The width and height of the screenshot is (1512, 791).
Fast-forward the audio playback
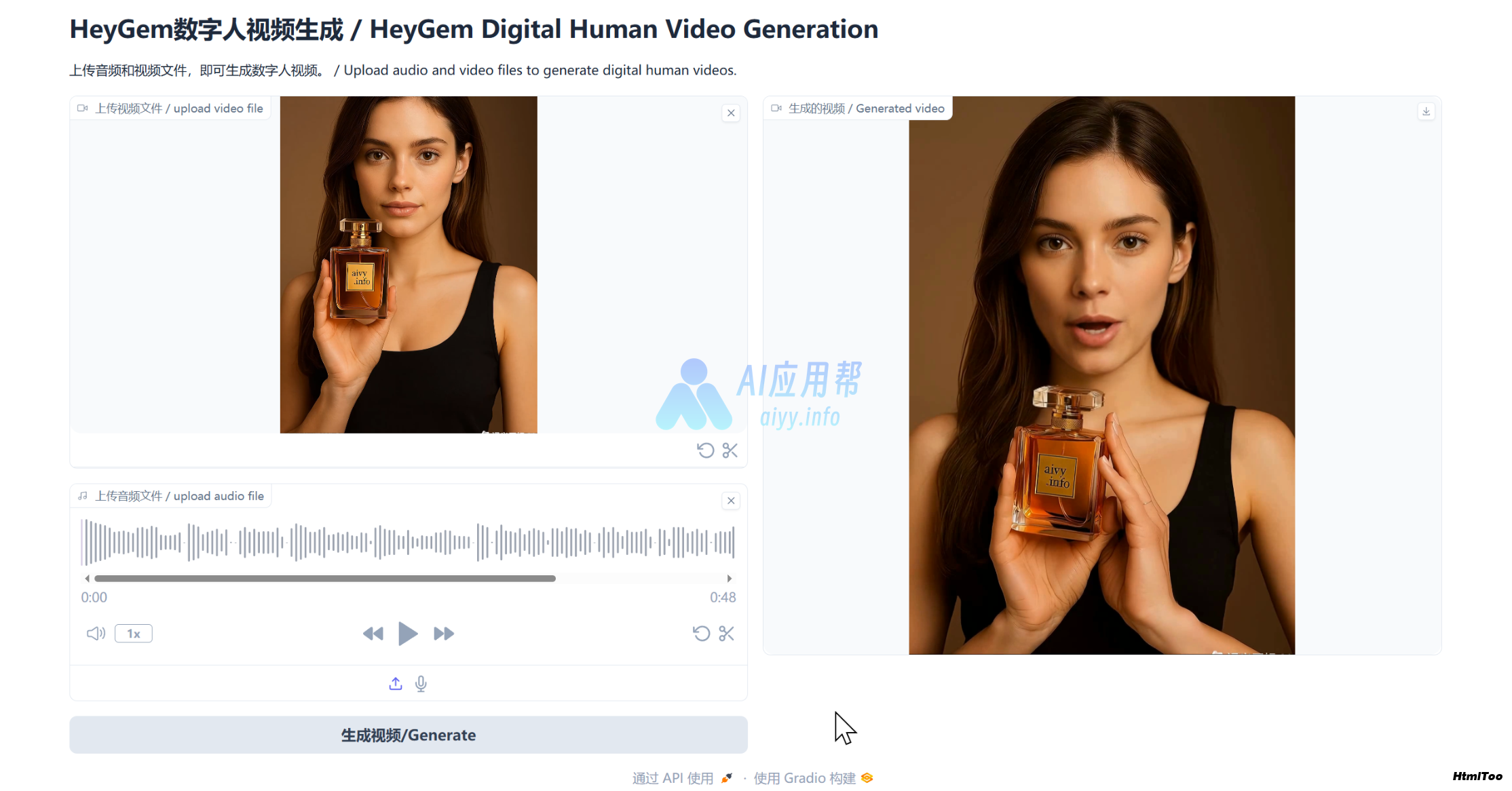[x=444, y=634]
